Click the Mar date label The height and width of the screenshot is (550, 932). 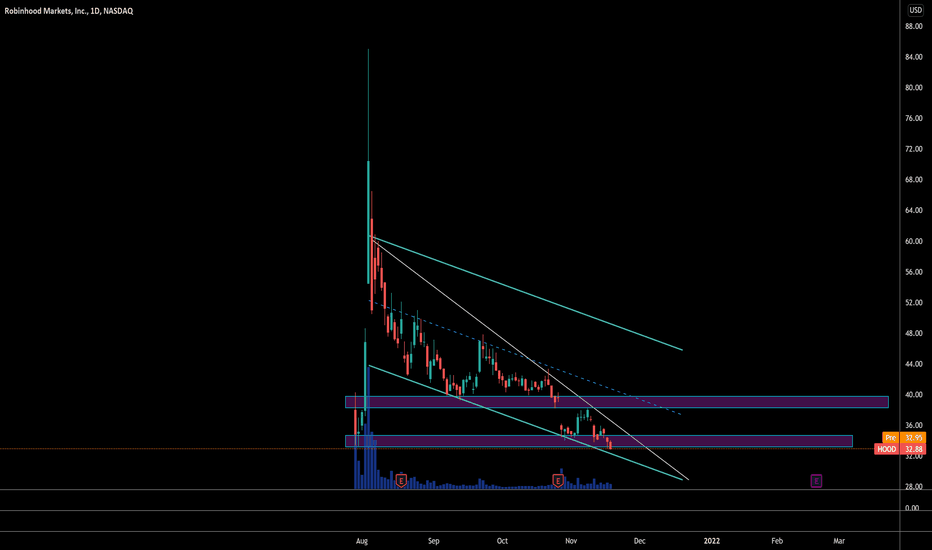coord(839,541)
